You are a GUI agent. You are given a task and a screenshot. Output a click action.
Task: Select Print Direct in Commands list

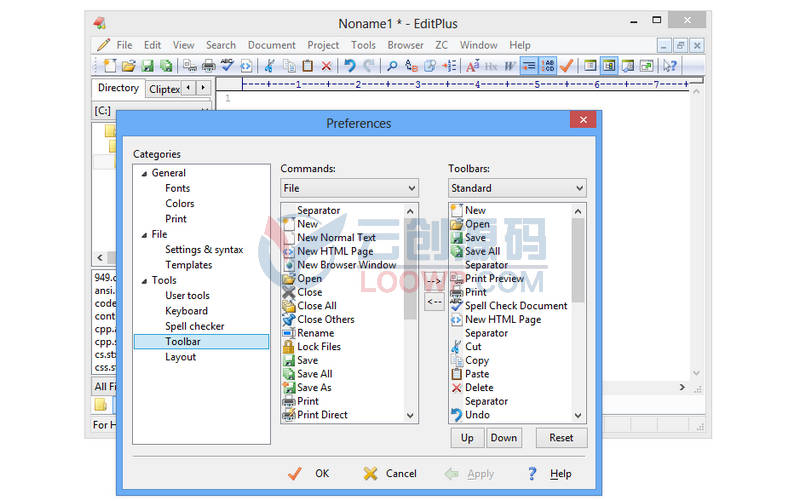tap(322, 415)
